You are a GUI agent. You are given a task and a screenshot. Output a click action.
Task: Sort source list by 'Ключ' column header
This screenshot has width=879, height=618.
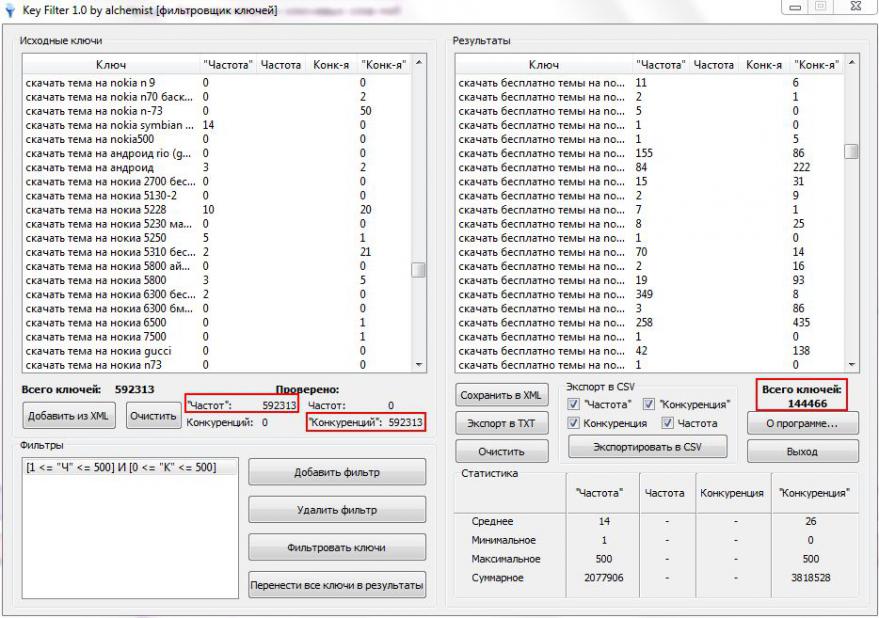(111, 64)
